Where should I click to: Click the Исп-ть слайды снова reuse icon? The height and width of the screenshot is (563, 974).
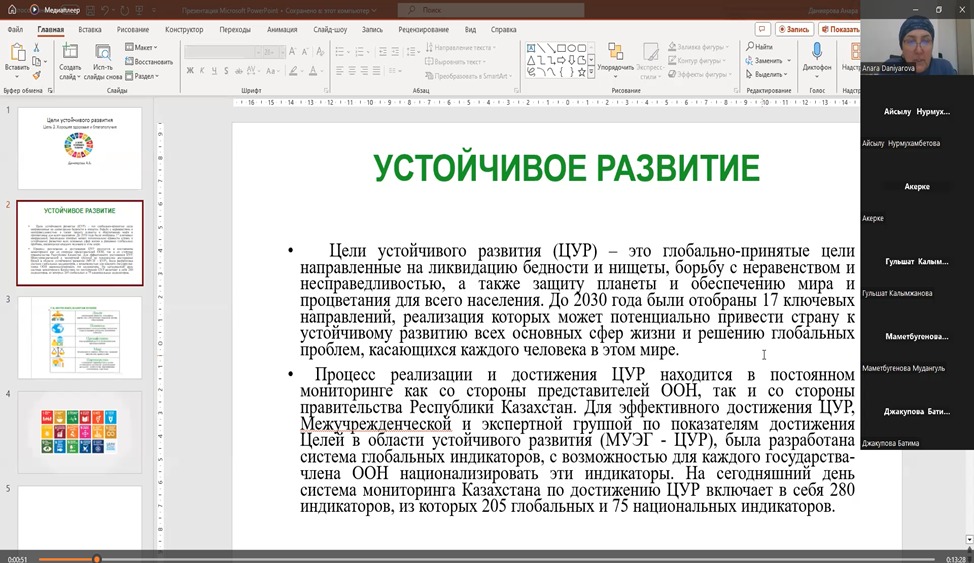pos(102,52)
